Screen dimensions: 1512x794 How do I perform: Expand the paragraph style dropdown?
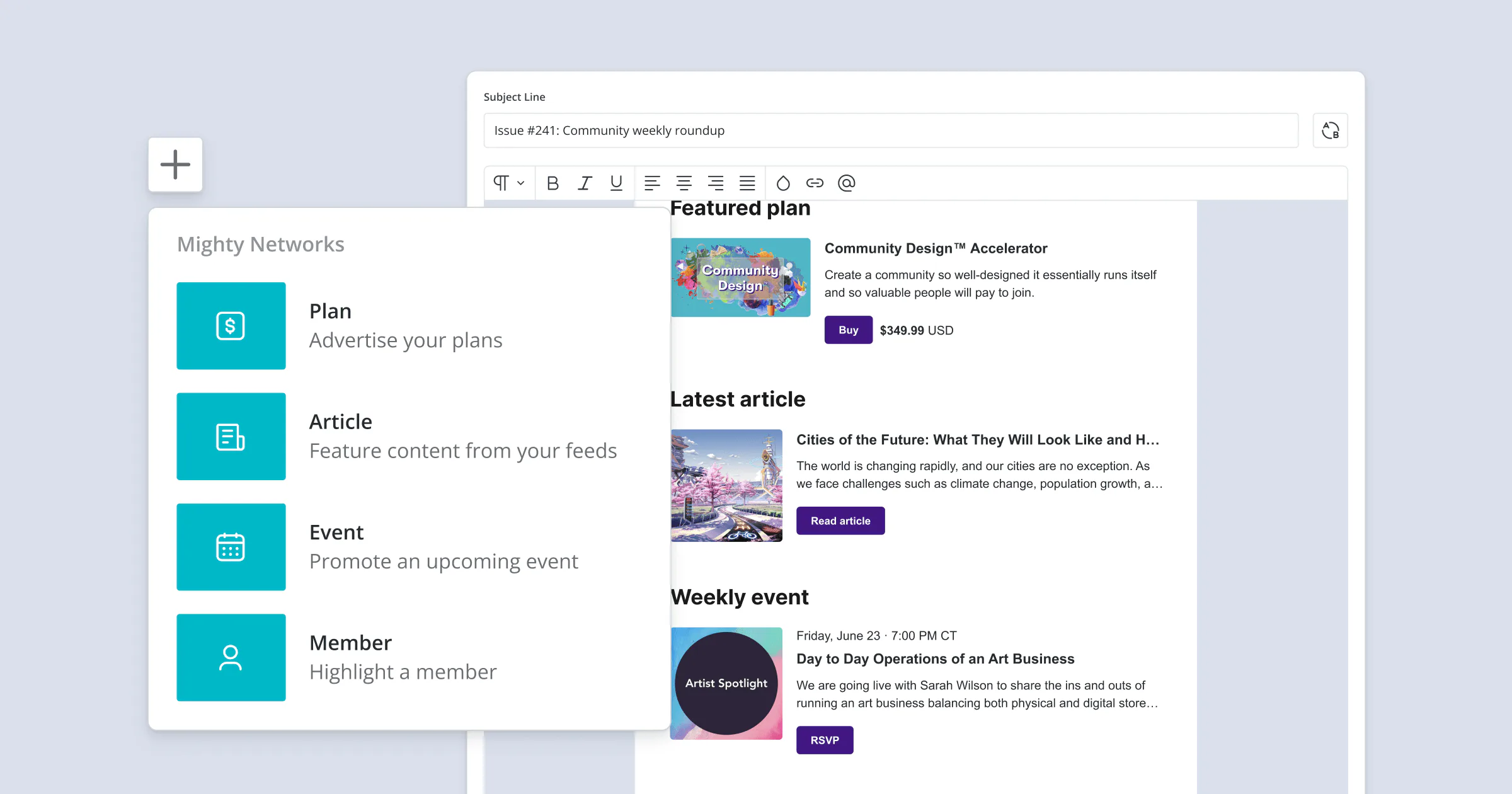point(509,183)
